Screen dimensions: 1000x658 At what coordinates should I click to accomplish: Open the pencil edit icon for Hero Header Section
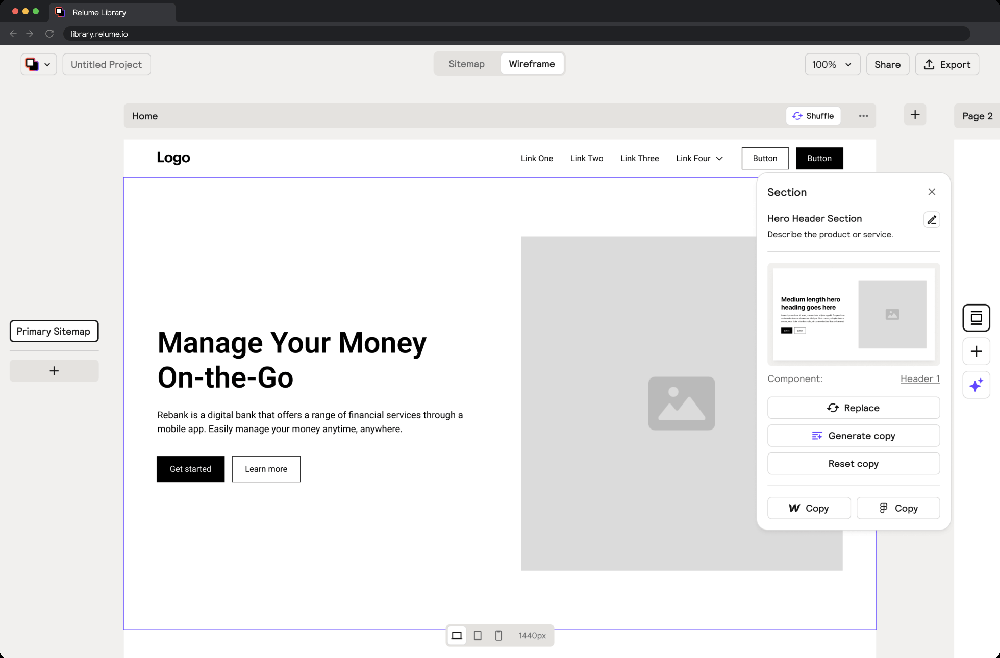pyautogui.click(x=931, y=219)
